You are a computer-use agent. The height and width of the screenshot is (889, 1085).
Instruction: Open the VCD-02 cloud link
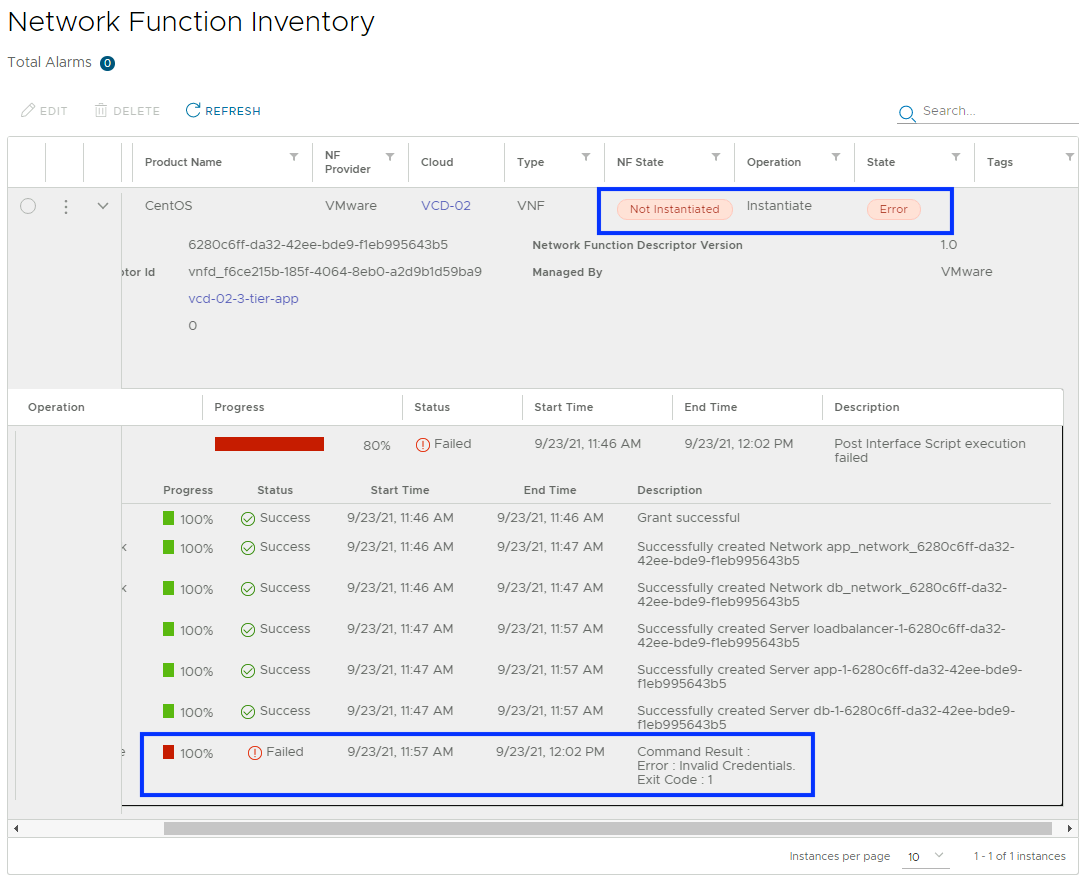tap(445, 206)
